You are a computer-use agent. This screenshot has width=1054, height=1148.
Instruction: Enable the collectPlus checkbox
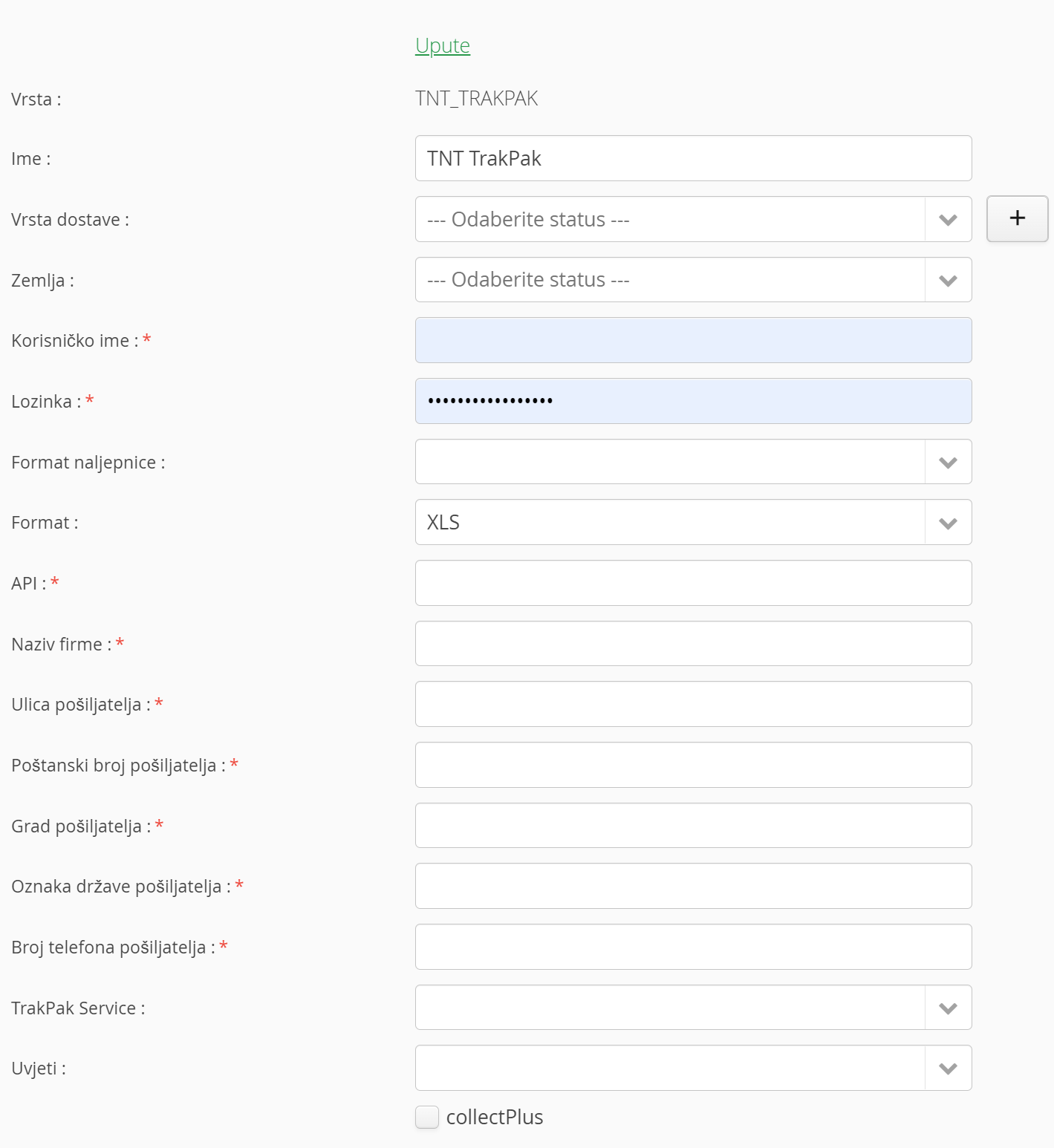[x=427, y=1117]
